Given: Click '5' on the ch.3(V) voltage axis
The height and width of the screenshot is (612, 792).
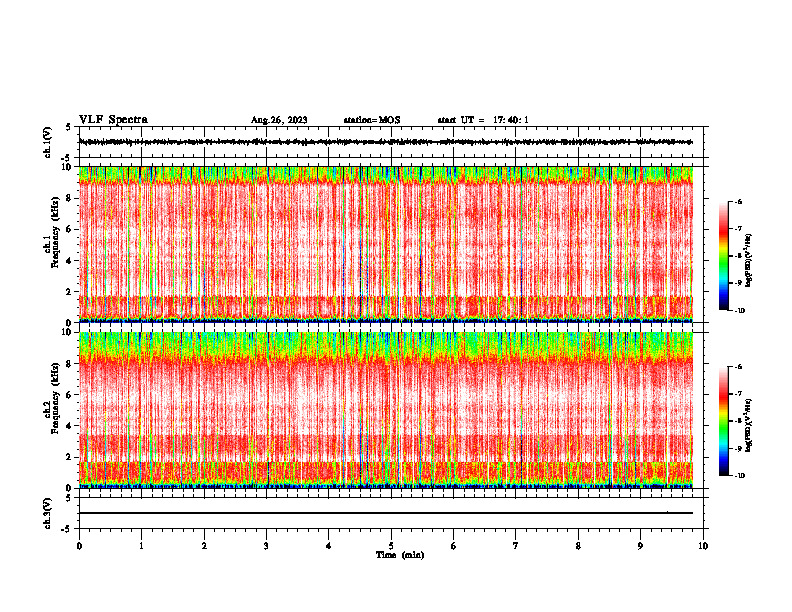Looking at the screenshot, I should (x=69, y=498).
